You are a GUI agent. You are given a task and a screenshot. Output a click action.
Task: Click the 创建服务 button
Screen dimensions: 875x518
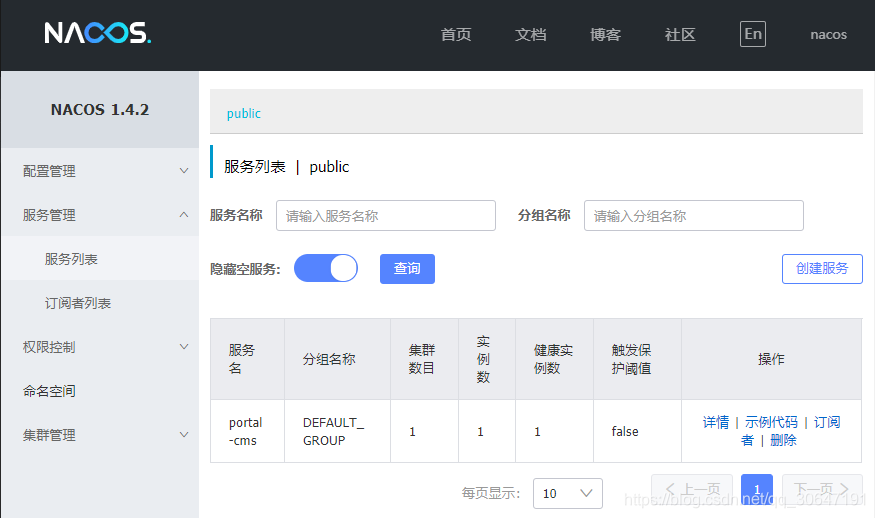pos(822,269)
